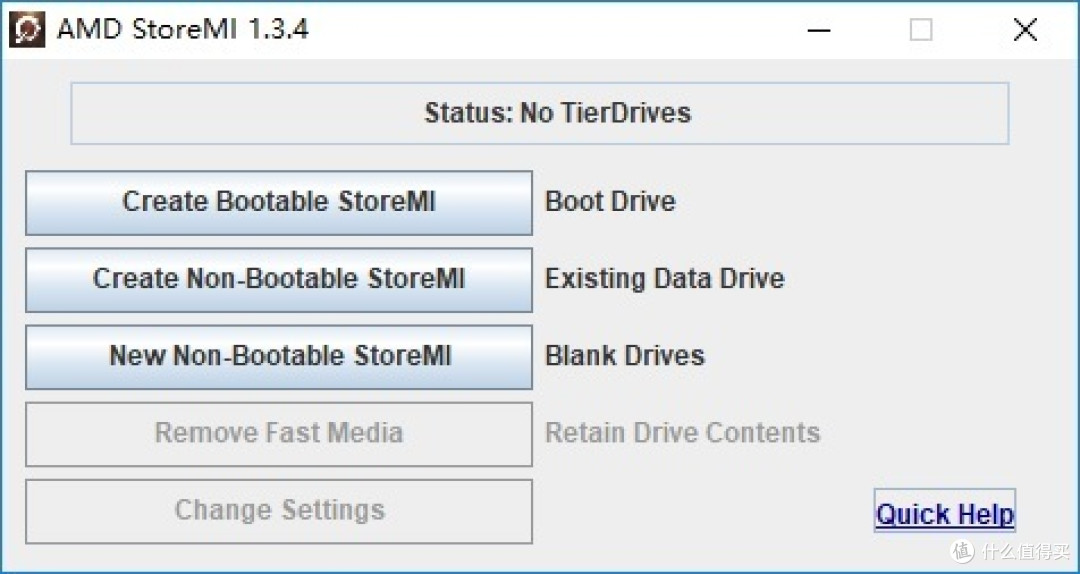Click the 'Blank Drives' label

[625, 356]
